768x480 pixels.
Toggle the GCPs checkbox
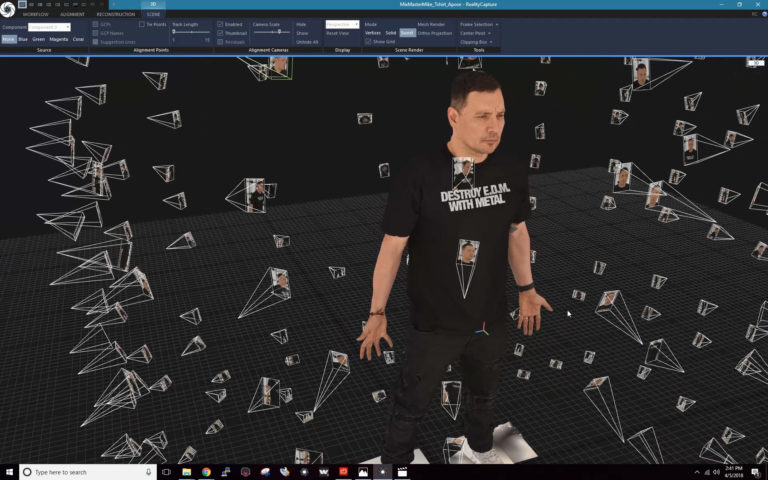click(x=95, y=24)
